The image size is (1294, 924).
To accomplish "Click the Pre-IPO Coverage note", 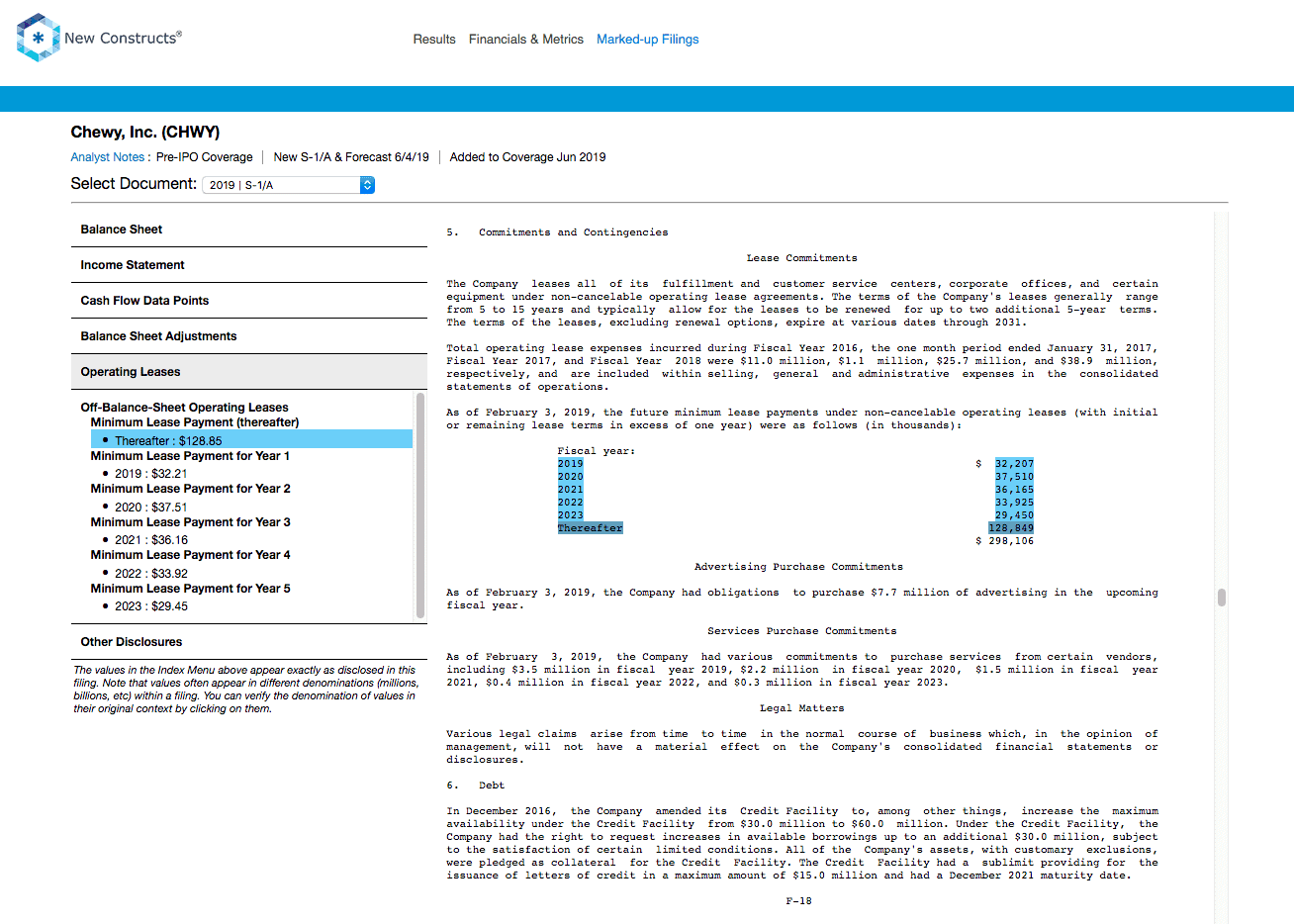I will tap(204, 157).
